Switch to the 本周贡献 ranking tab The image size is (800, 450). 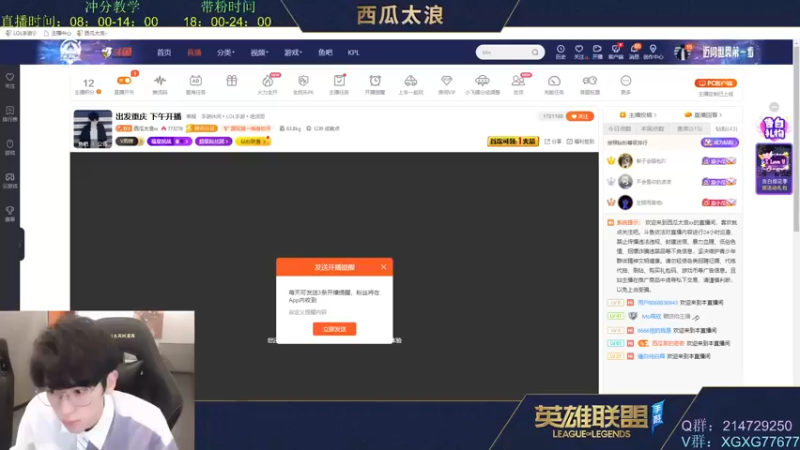point(653,129)
